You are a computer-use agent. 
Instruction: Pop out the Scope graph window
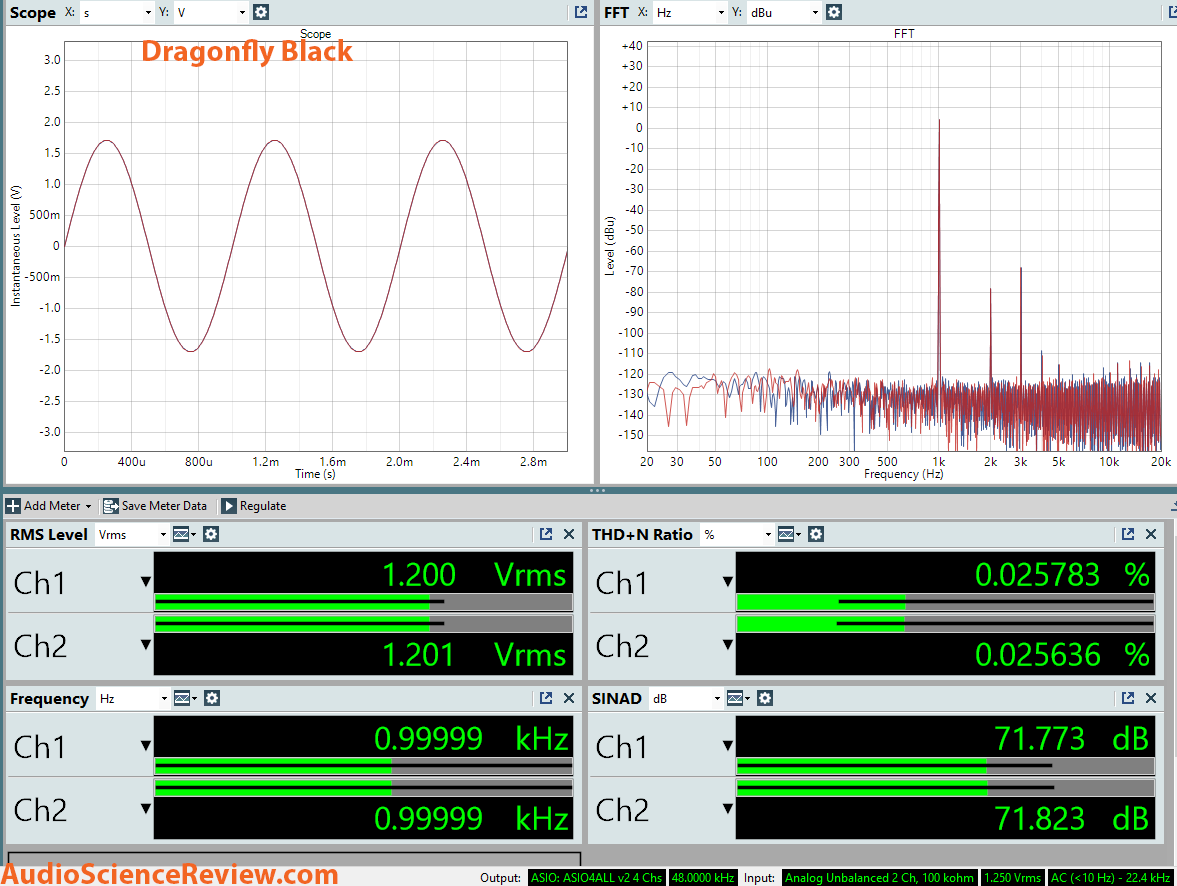581,12
